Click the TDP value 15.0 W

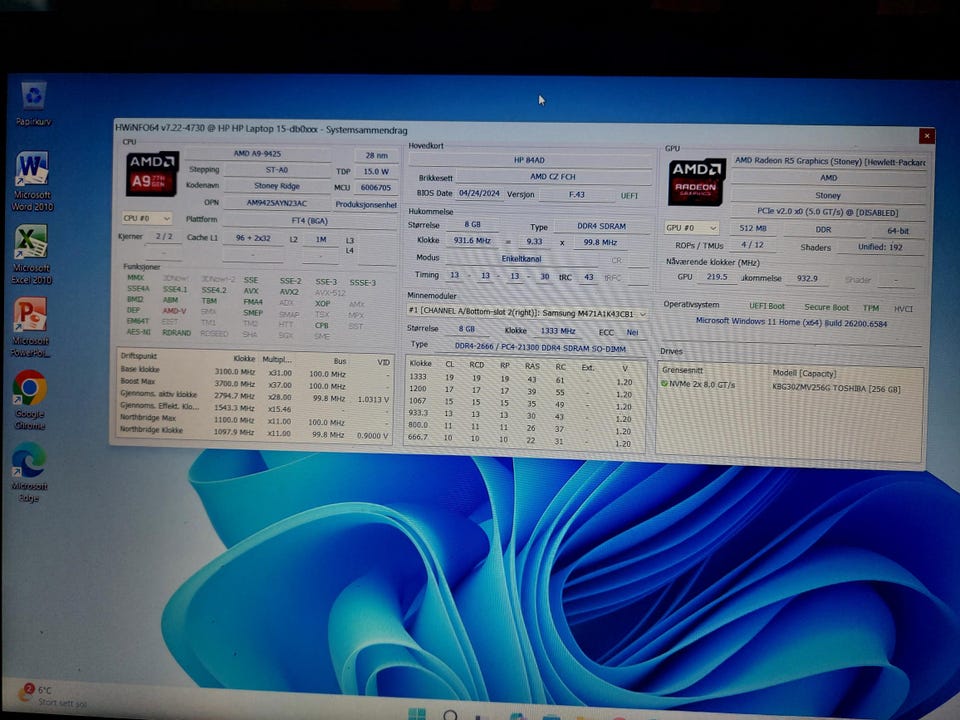click(376, 171)
